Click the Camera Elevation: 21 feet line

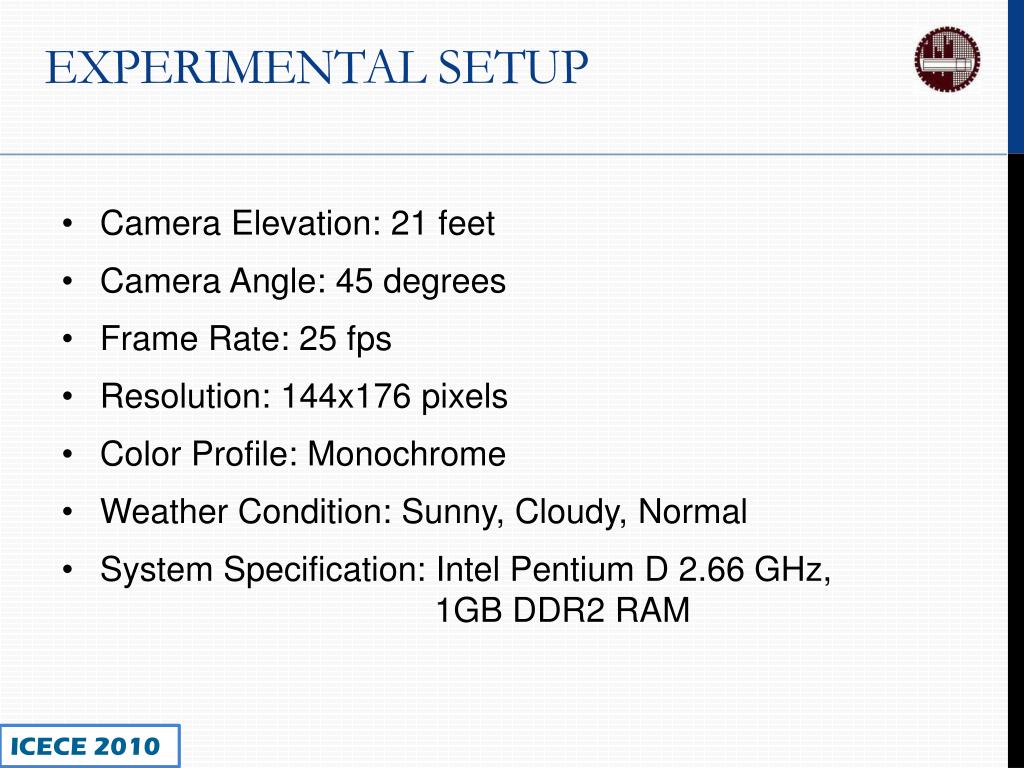point(297,223)
